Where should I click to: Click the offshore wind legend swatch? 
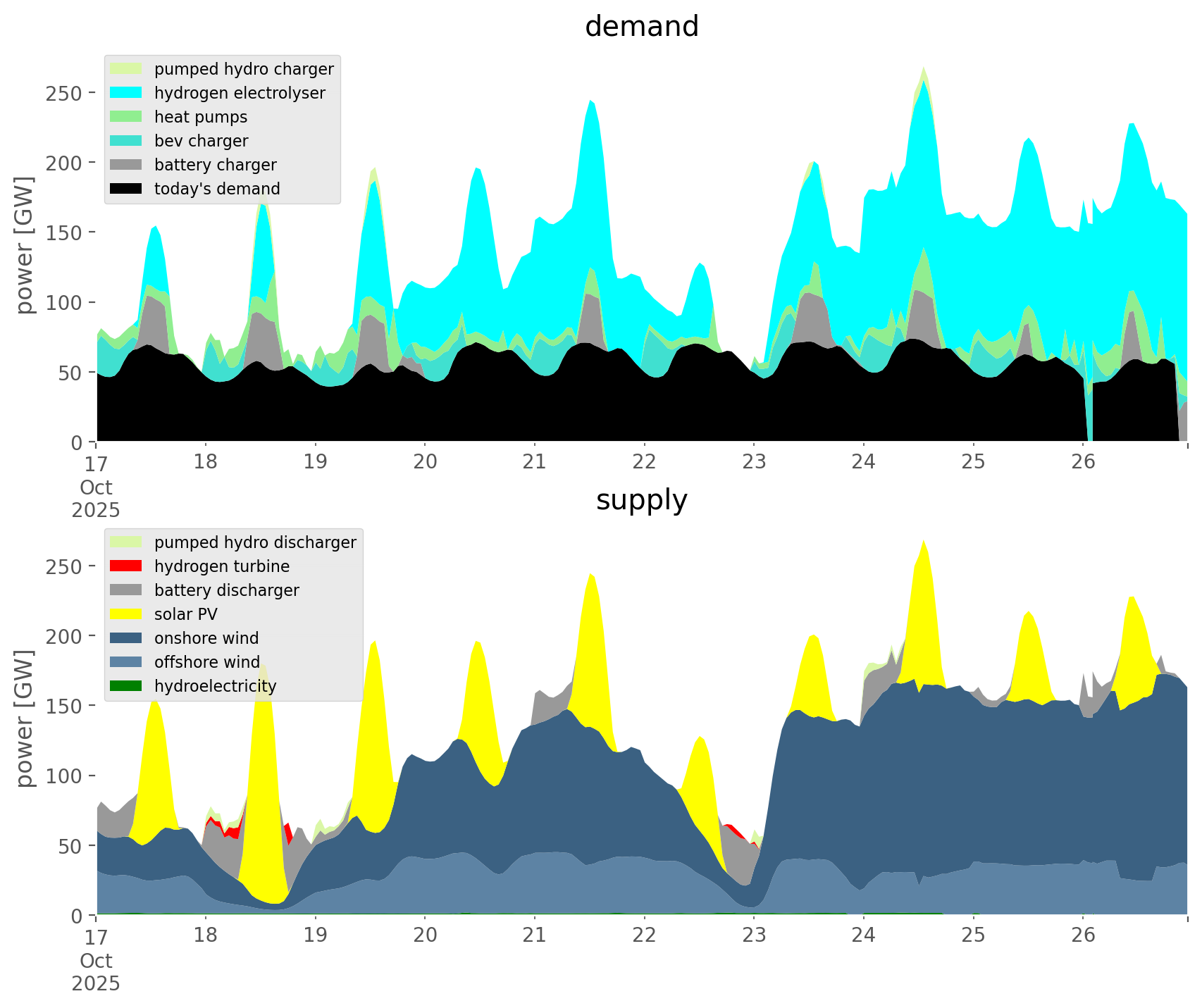(x=127, y=662)
